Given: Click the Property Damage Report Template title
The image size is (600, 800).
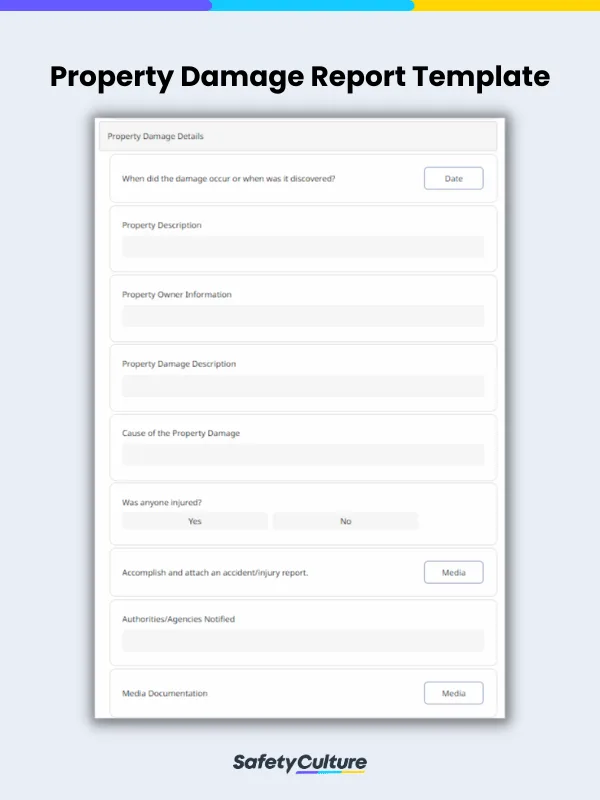Looking at the screenshot, I should pos(300,76).
